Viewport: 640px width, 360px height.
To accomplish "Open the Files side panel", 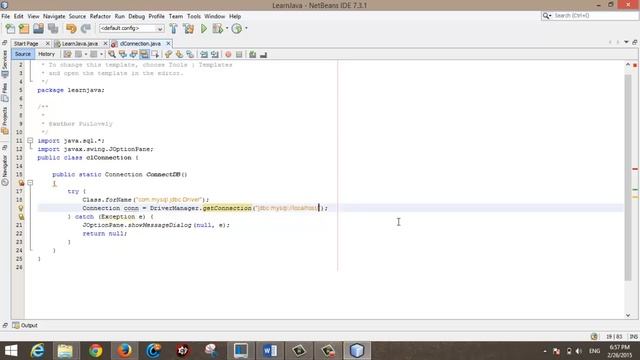I will point(5,92).
